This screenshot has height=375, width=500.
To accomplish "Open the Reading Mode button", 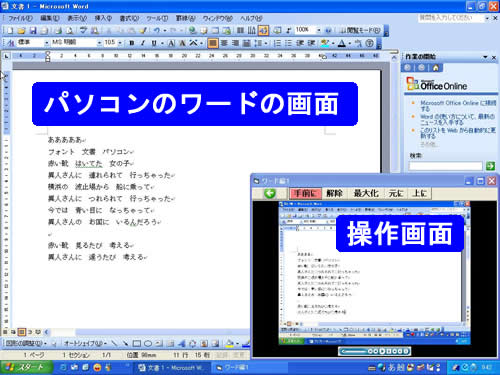I will click(x=359, y=30).
